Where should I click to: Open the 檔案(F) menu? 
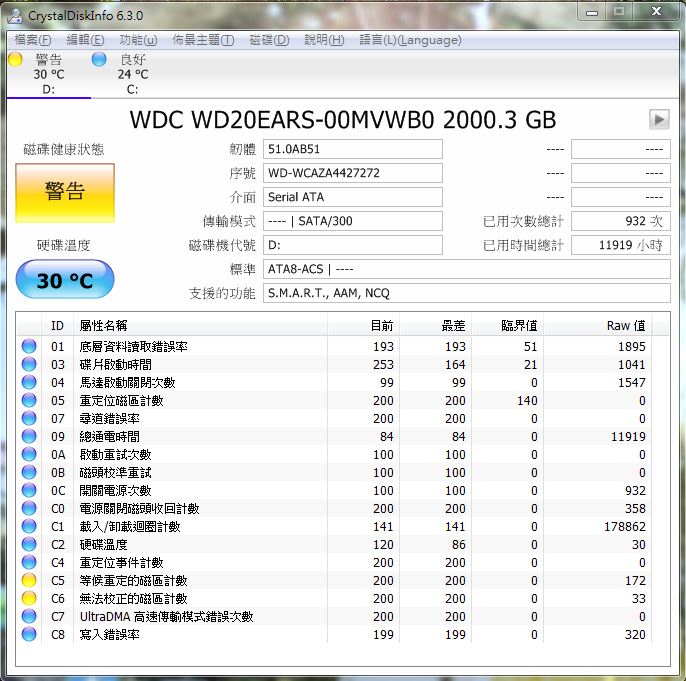pyautogui.click(x=33, y=40)
